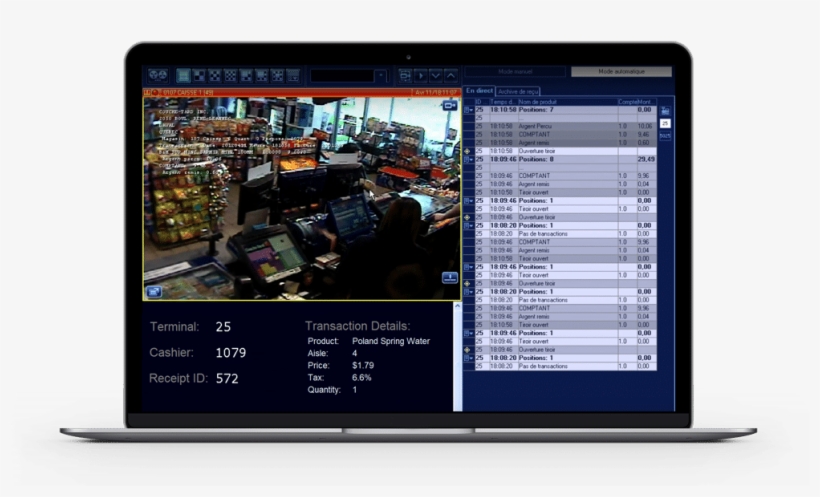
Task: Click the white 25 terminal box
Action: click(665, 123)
